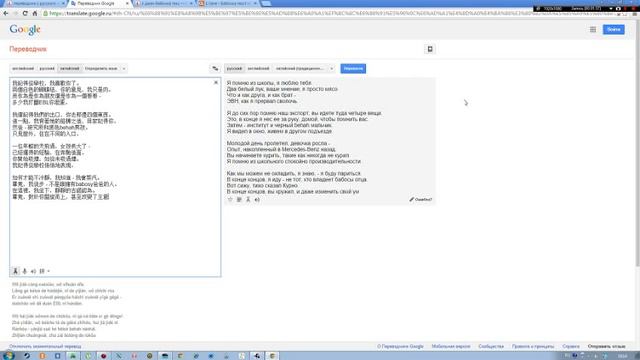Click the browser address bar URL

(327, 13)
